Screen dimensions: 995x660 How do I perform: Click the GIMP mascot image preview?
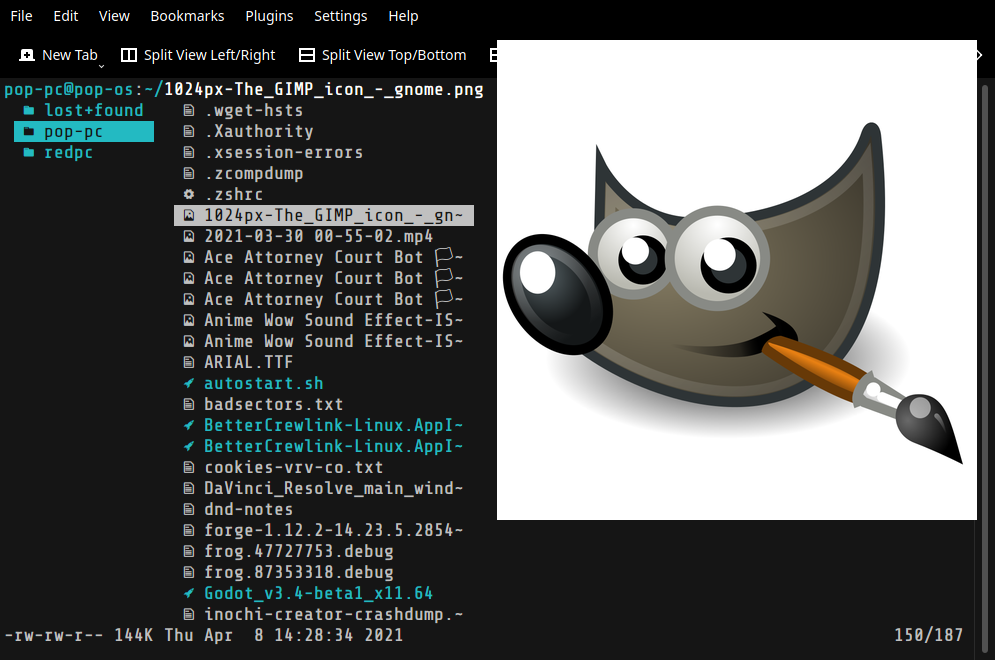[737, 280]
